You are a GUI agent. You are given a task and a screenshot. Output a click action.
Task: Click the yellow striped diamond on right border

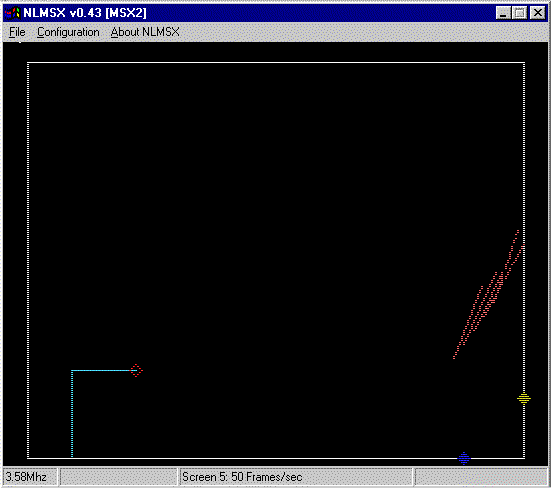click(524, 398)
